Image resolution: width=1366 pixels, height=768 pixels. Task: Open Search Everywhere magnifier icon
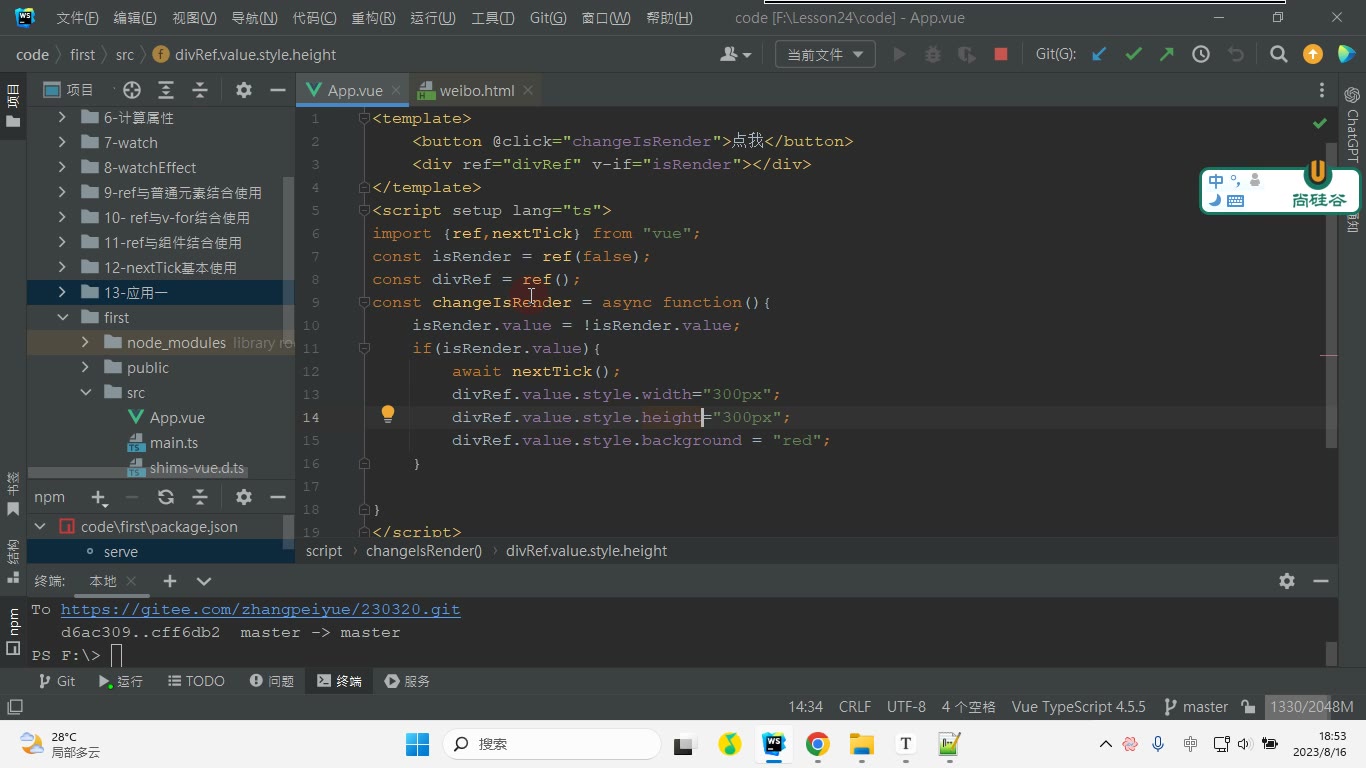[1278, 55]
